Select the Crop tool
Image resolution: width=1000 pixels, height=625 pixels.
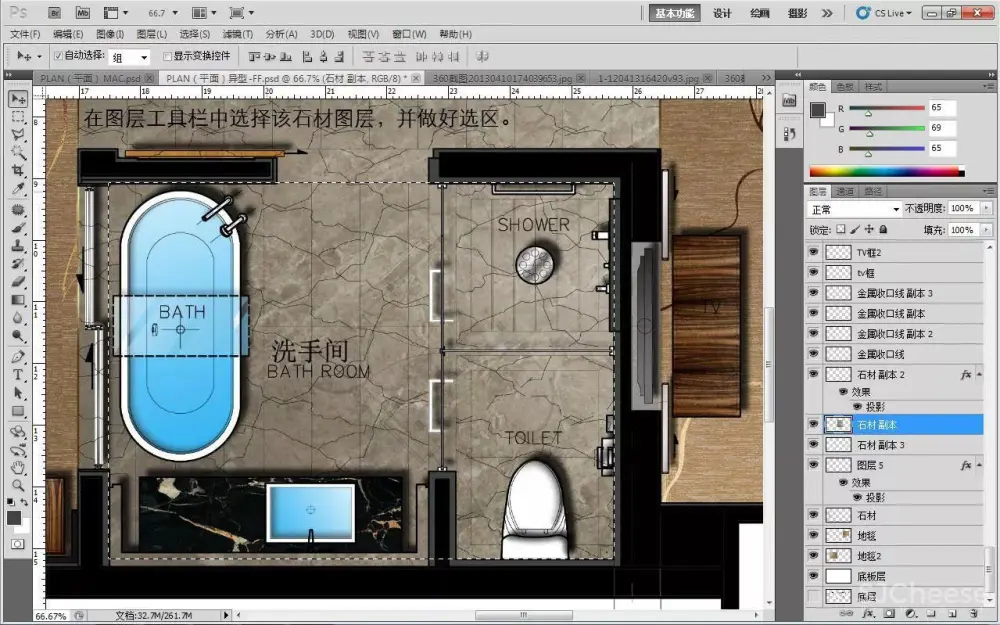pyautogui.click(x=18, y=171)
